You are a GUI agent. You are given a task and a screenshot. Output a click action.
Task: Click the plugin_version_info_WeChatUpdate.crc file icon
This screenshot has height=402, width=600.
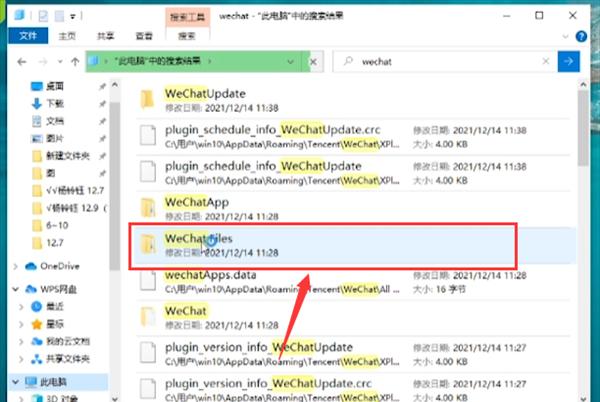point(148,389)
